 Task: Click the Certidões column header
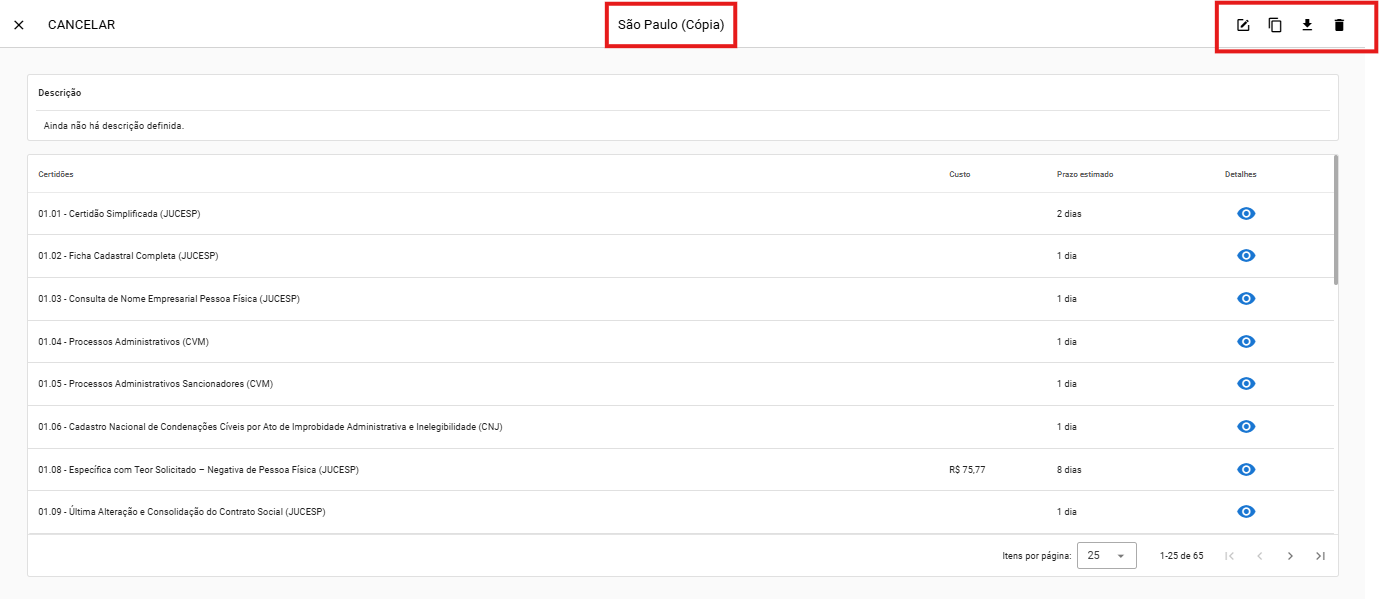coord(56,174)
